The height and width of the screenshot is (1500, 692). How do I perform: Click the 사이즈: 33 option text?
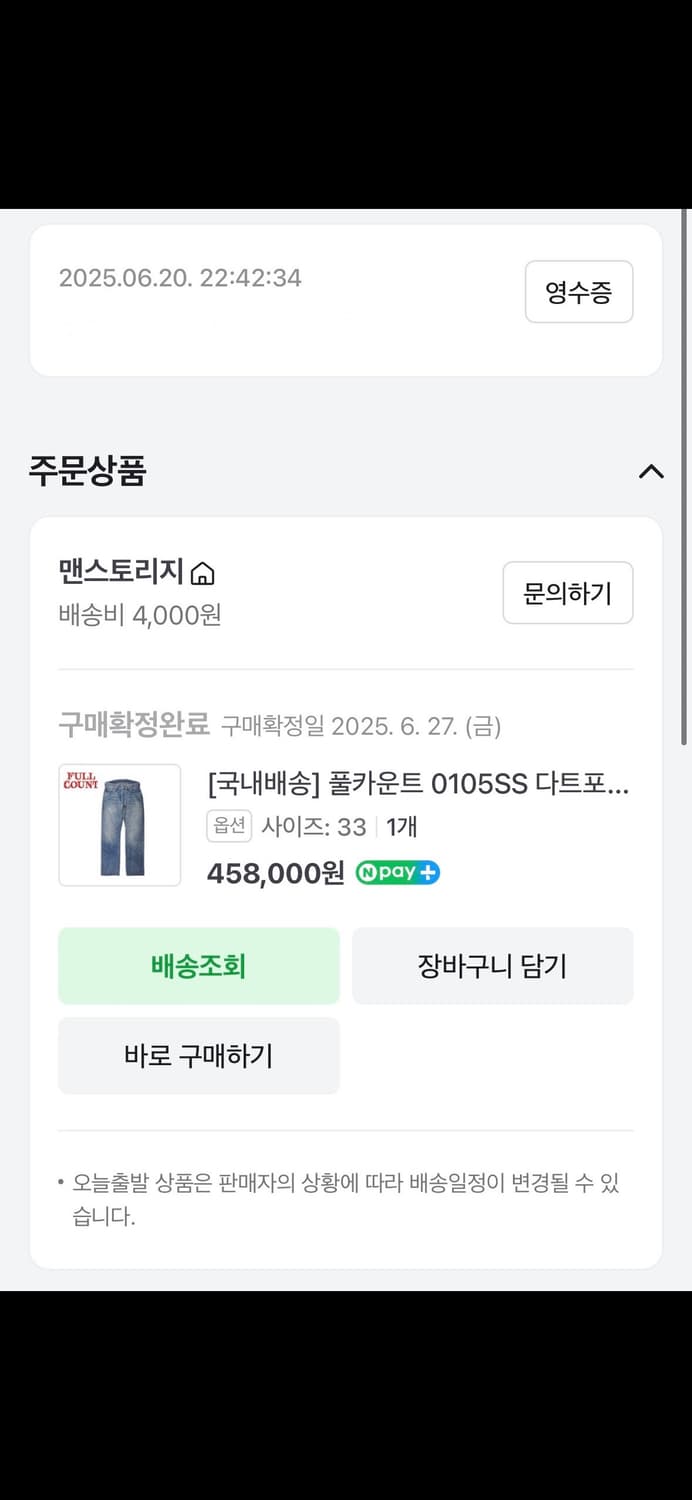tap(313, 827)
